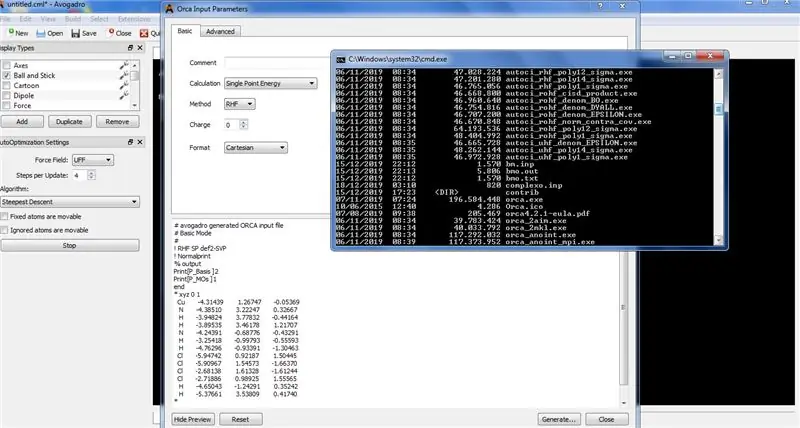Expand the Method RHF dropdown
This screenshot has height=428, width=800.
point(239,104)
